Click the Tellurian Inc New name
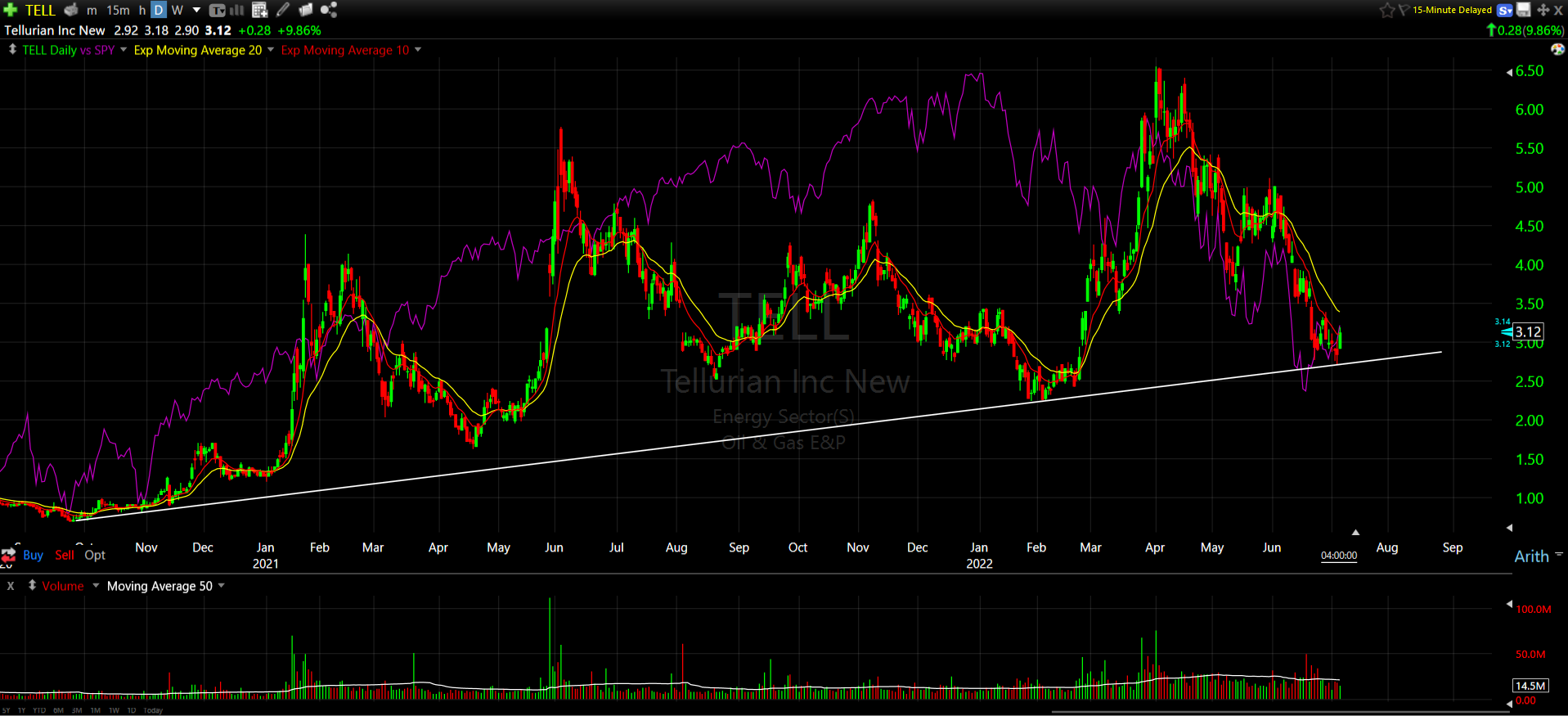 [x=55, y=30]
